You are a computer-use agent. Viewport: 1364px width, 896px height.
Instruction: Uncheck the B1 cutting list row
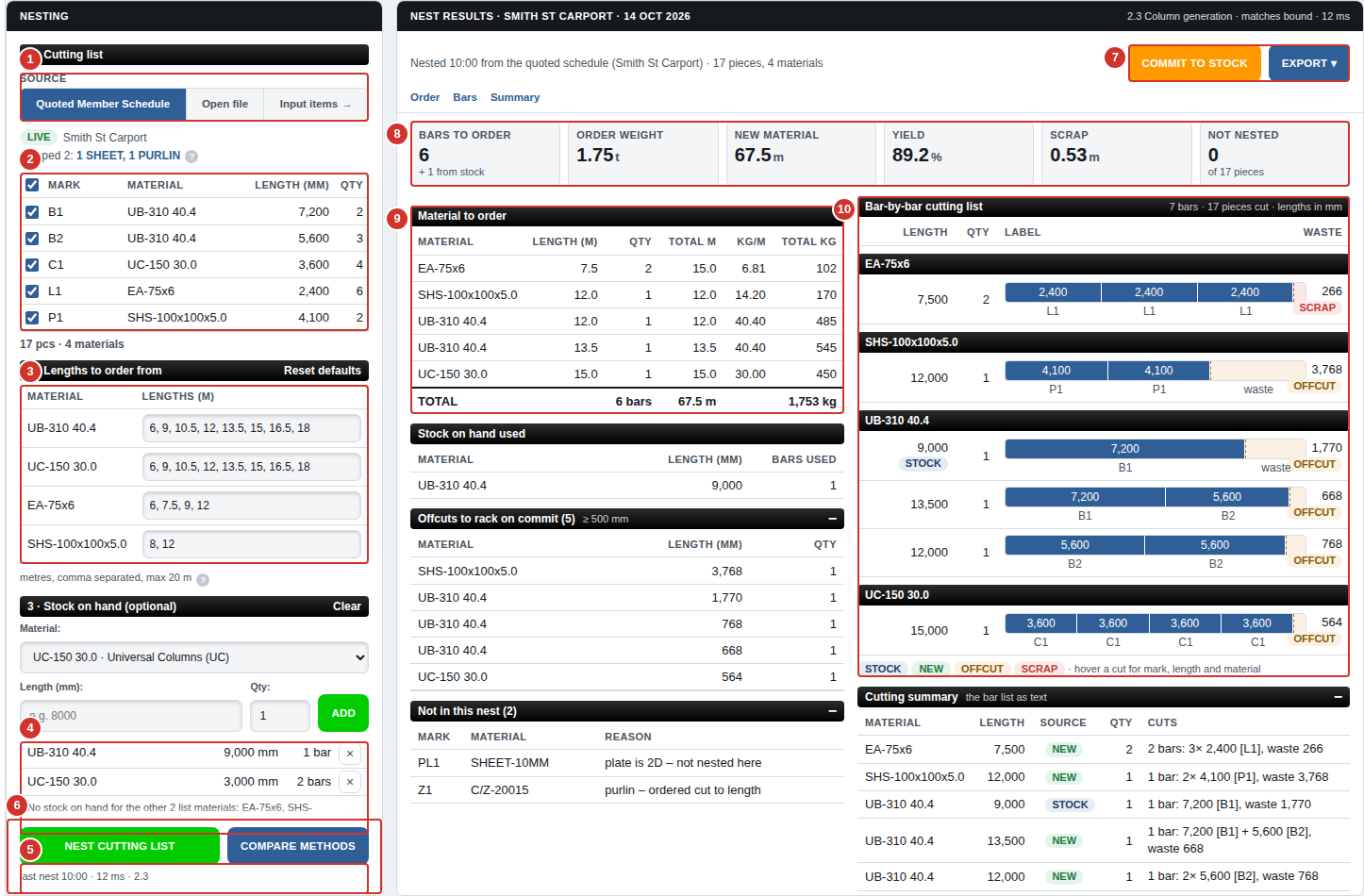tap(32, 212)
